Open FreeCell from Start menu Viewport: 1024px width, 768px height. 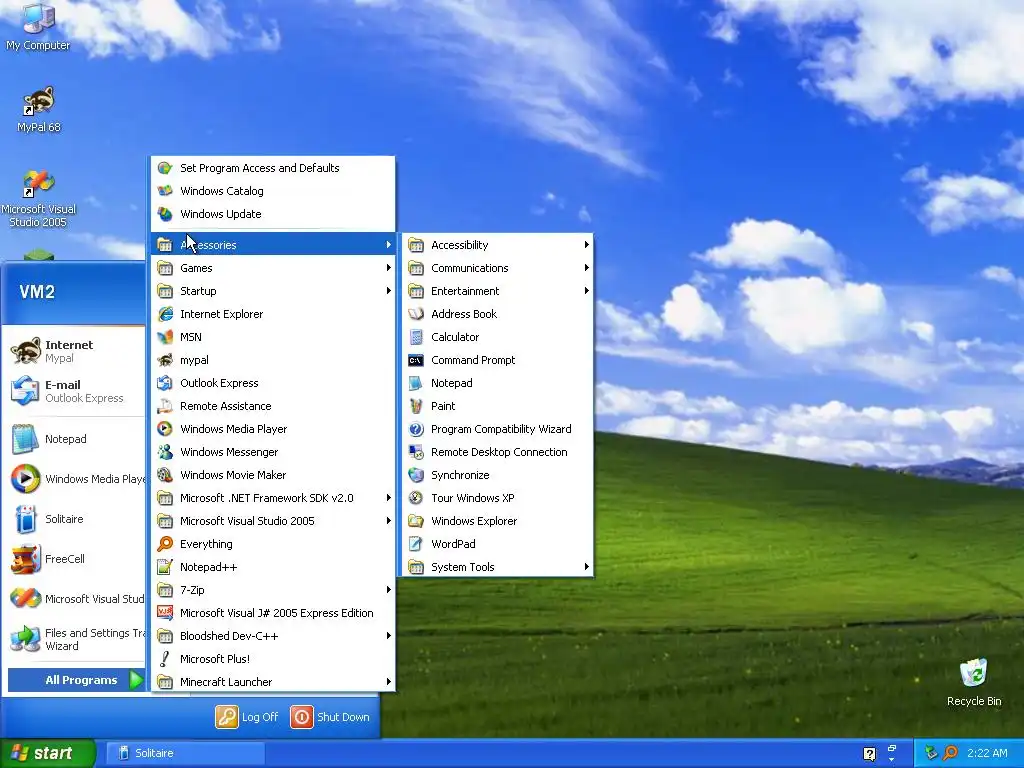(74, 559)
